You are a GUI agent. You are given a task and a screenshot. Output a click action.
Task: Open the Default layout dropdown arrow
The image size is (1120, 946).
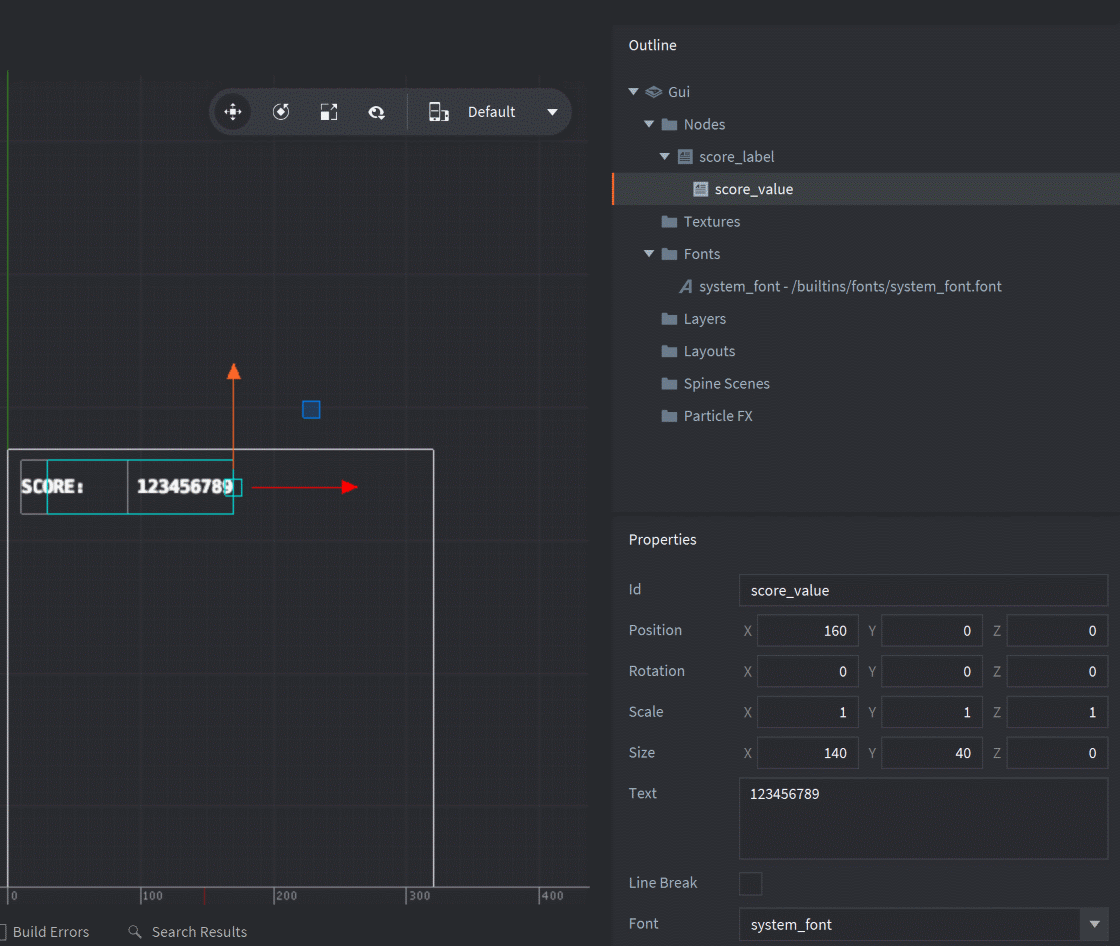tap(552, 112)
